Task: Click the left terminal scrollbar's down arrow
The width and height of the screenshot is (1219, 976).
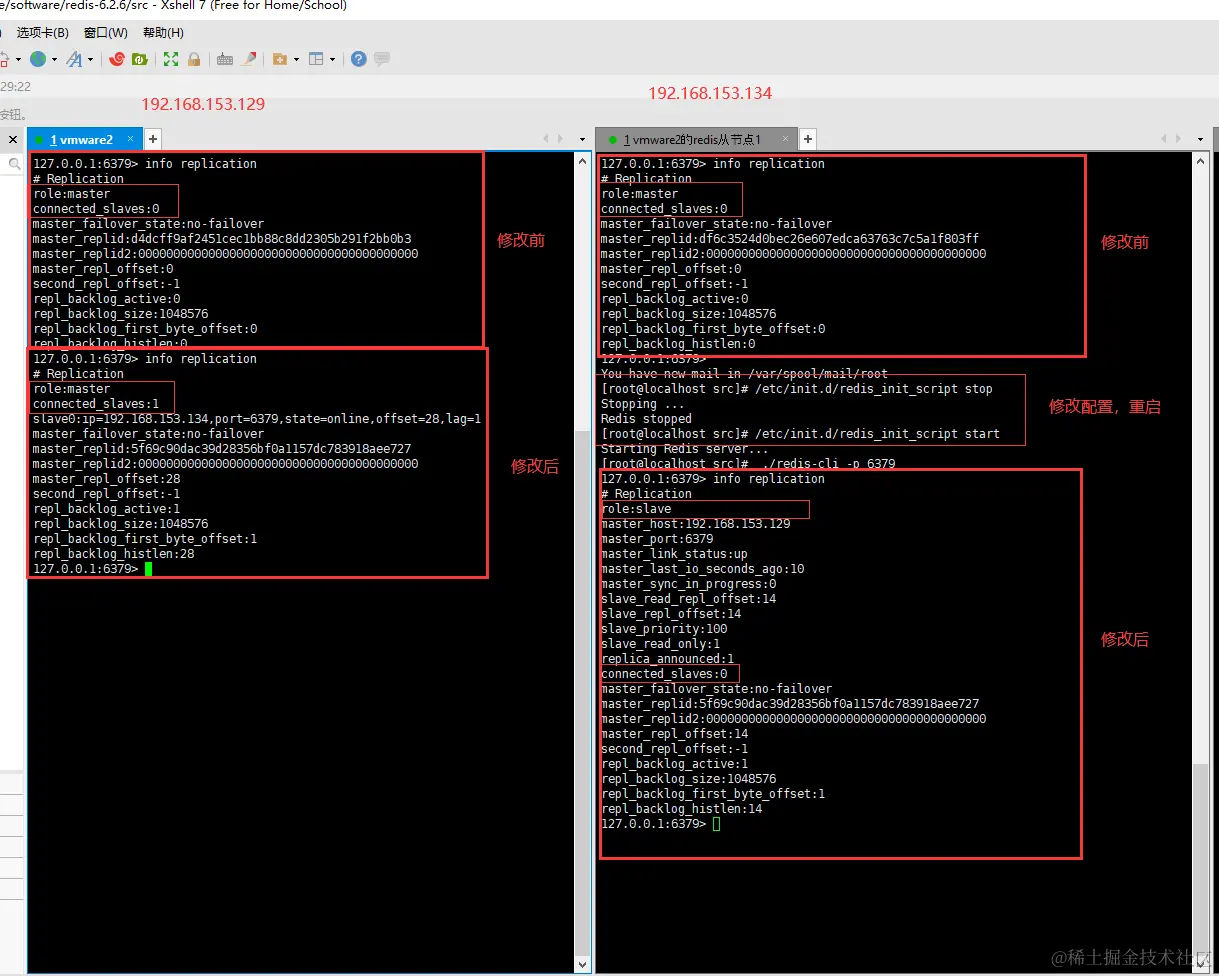Action: (583, 965)
